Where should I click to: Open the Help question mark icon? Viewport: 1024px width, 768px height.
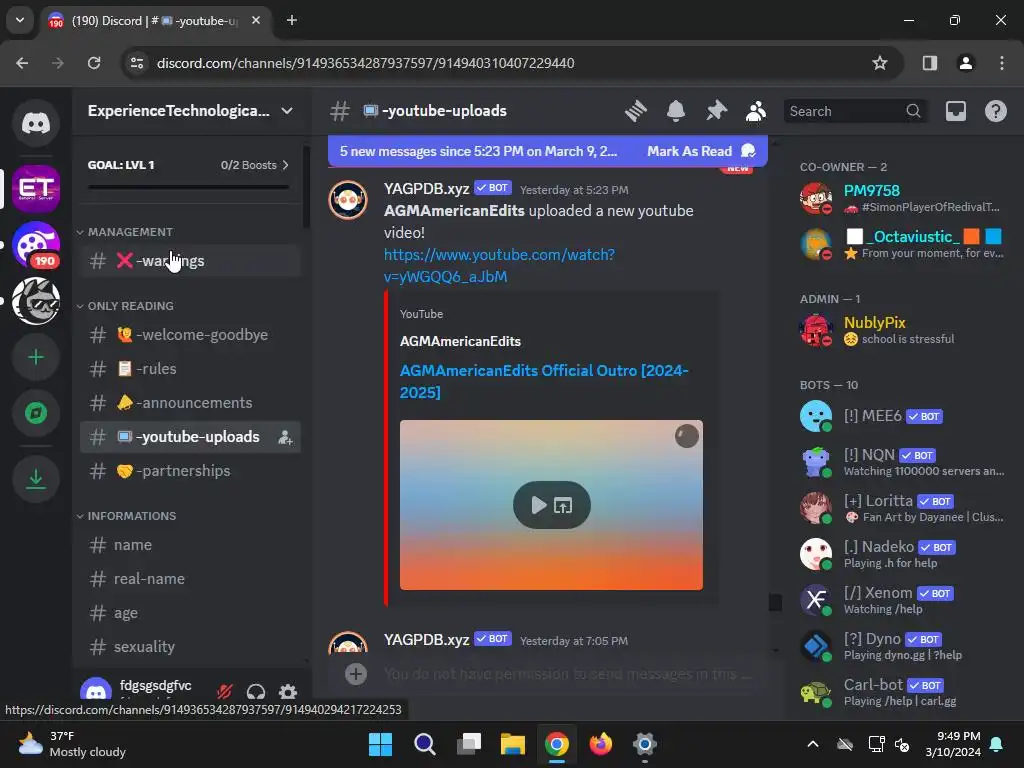[995, 111]
